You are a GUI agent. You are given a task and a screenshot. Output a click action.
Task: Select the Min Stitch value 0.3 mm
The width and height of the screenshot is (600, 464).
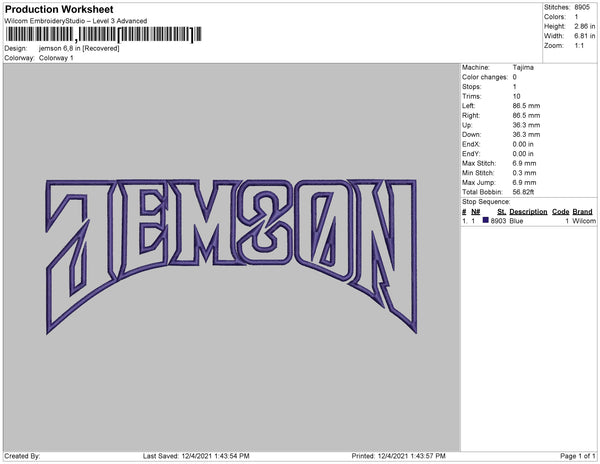[x=524, y=173]
